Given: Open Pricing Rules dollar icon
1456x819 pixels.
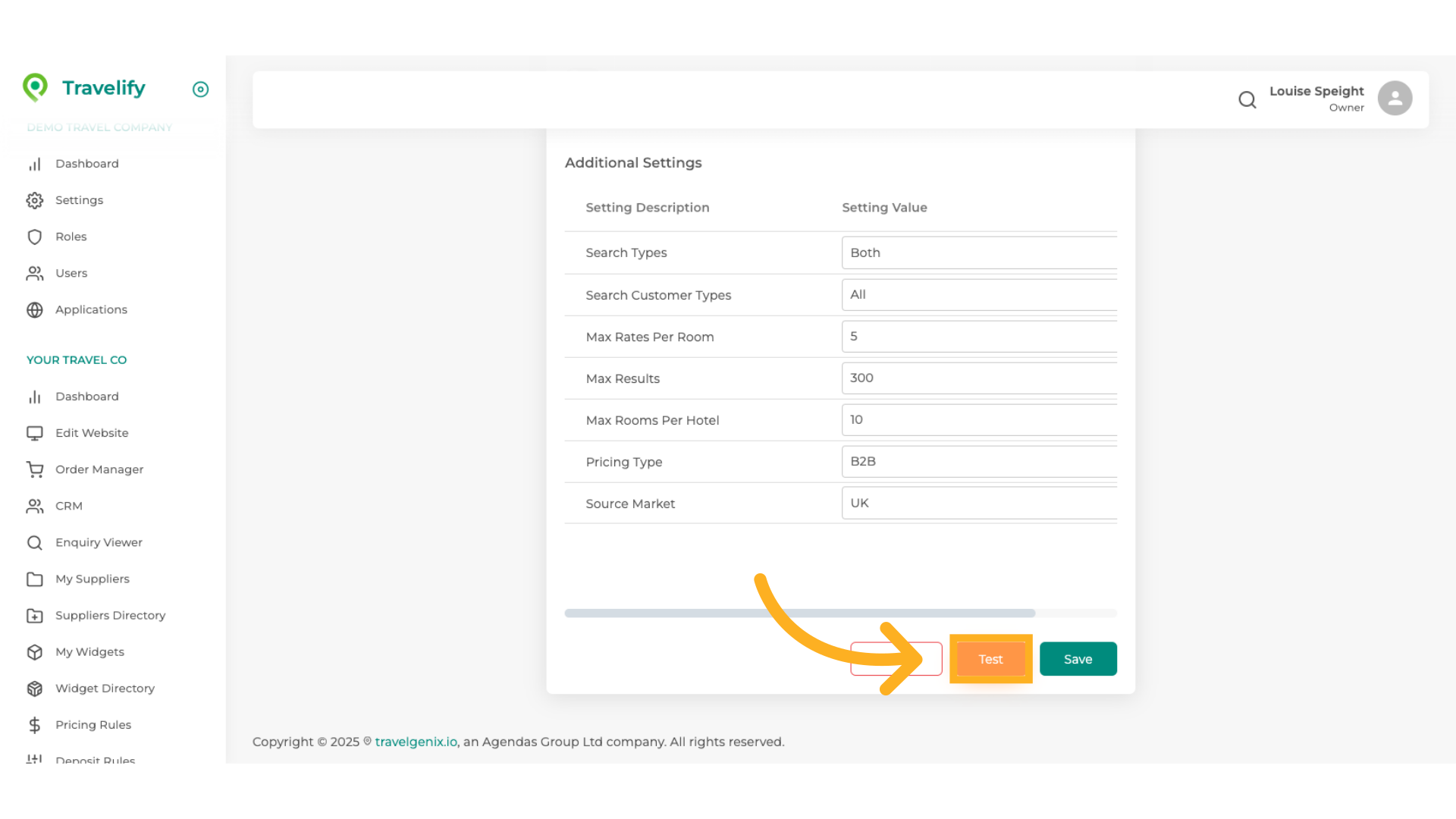Looking at the screenshot, I should (x=35, y=725).
